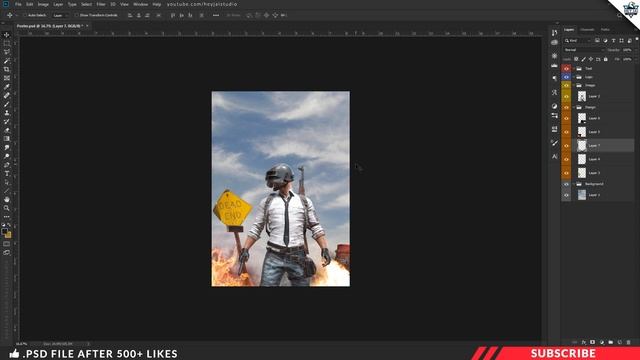Change screen mode icon at toolbar bottom

[7, 253]
